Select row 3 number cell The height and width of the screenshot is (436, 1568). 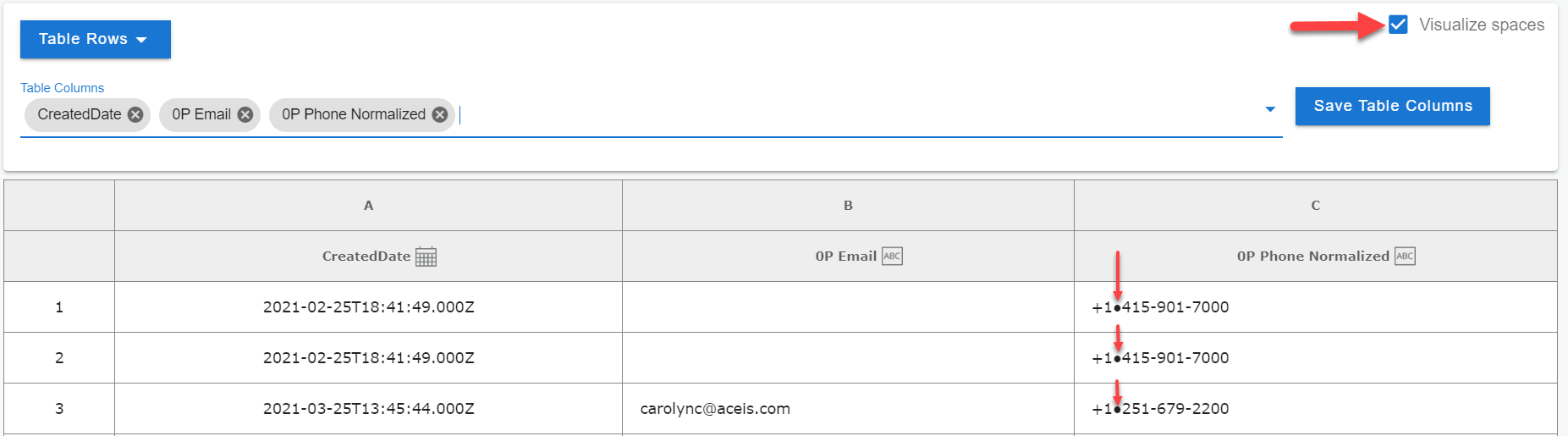(x=59, y=408)
